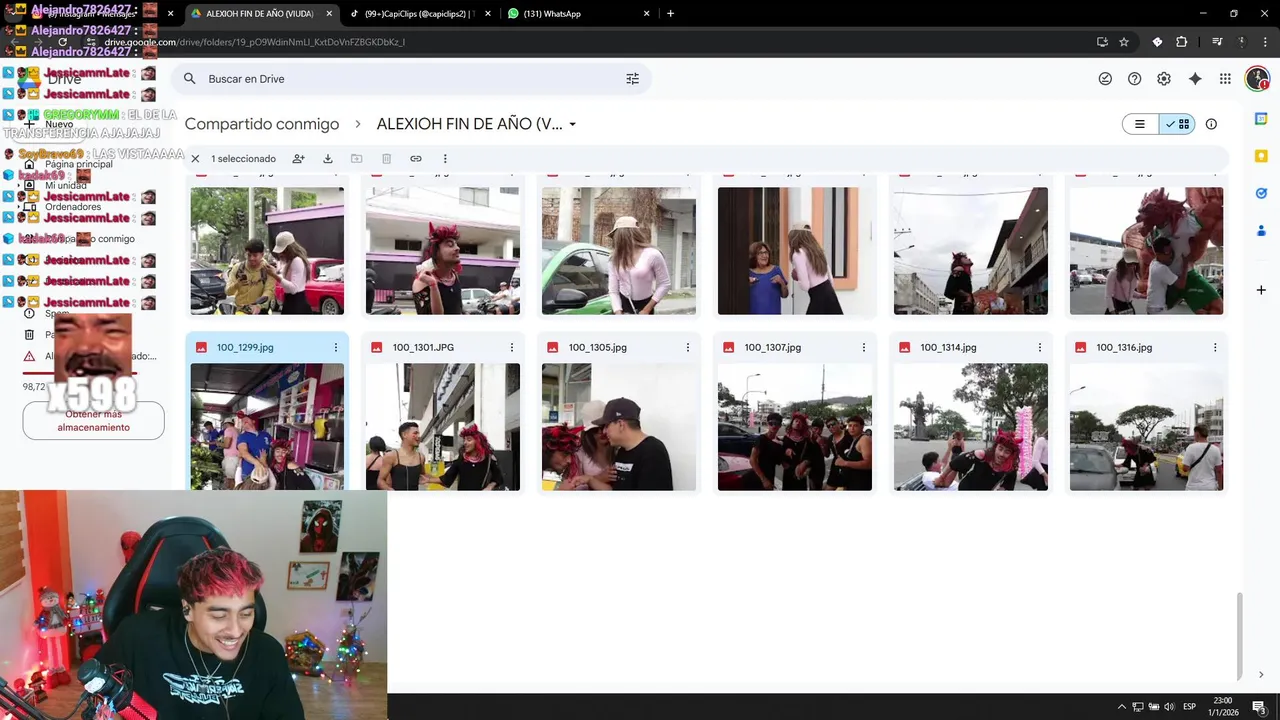The width and height of the screenshot is (1280, 720).
Task: Open options menu for 100_1301.JPG
Action: click(x=512, y=347)
